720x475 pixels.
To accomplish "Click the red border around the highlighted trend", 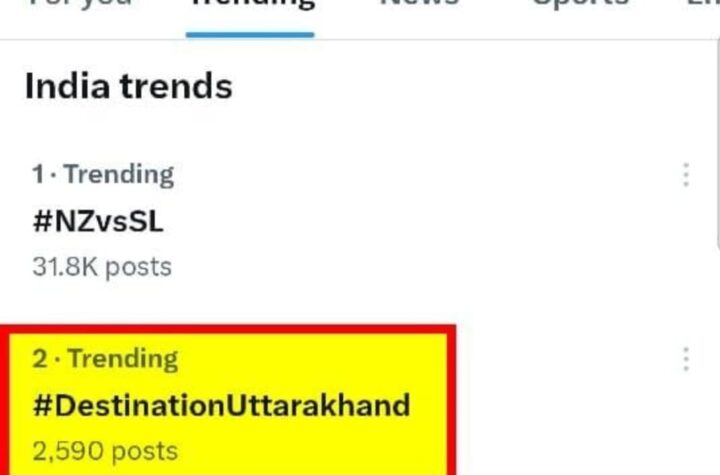I will coord(452,400).
